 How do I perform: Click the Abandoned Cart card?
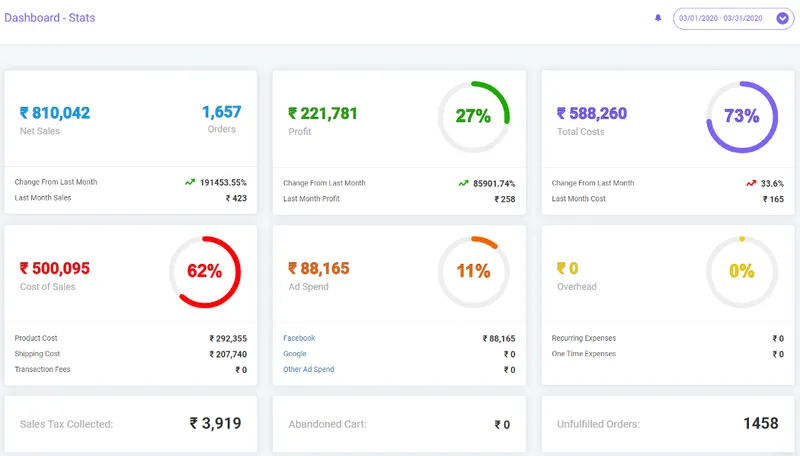(x=399, y=424)
